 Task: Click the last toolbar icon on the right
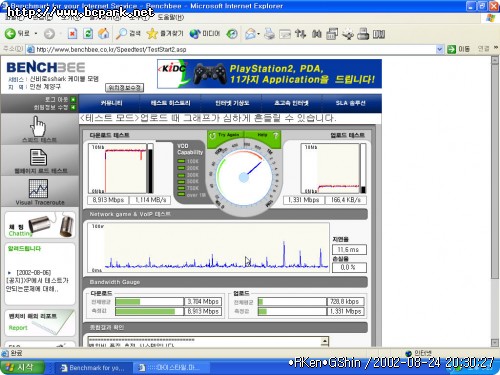(x=379, y=34)
